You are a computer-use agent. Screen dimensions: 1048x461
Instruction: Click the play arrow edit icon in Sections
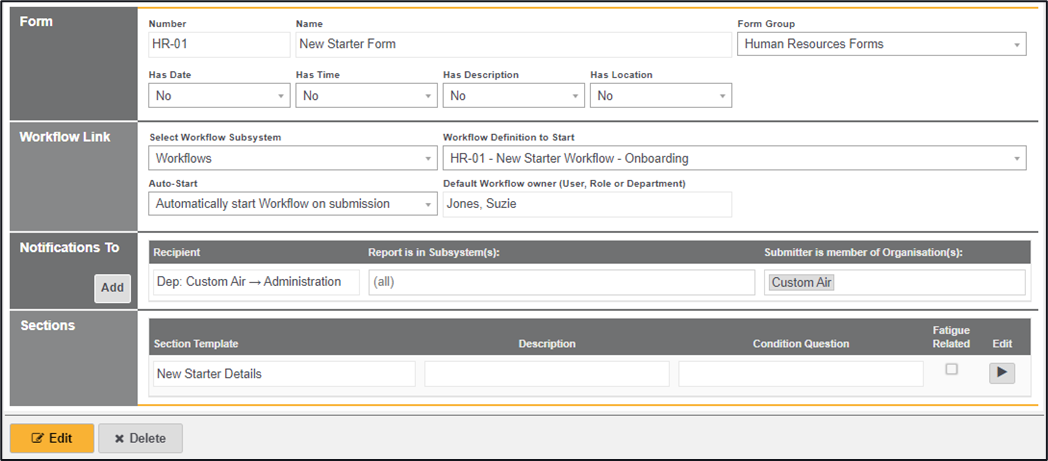[x=1002, y=373]
